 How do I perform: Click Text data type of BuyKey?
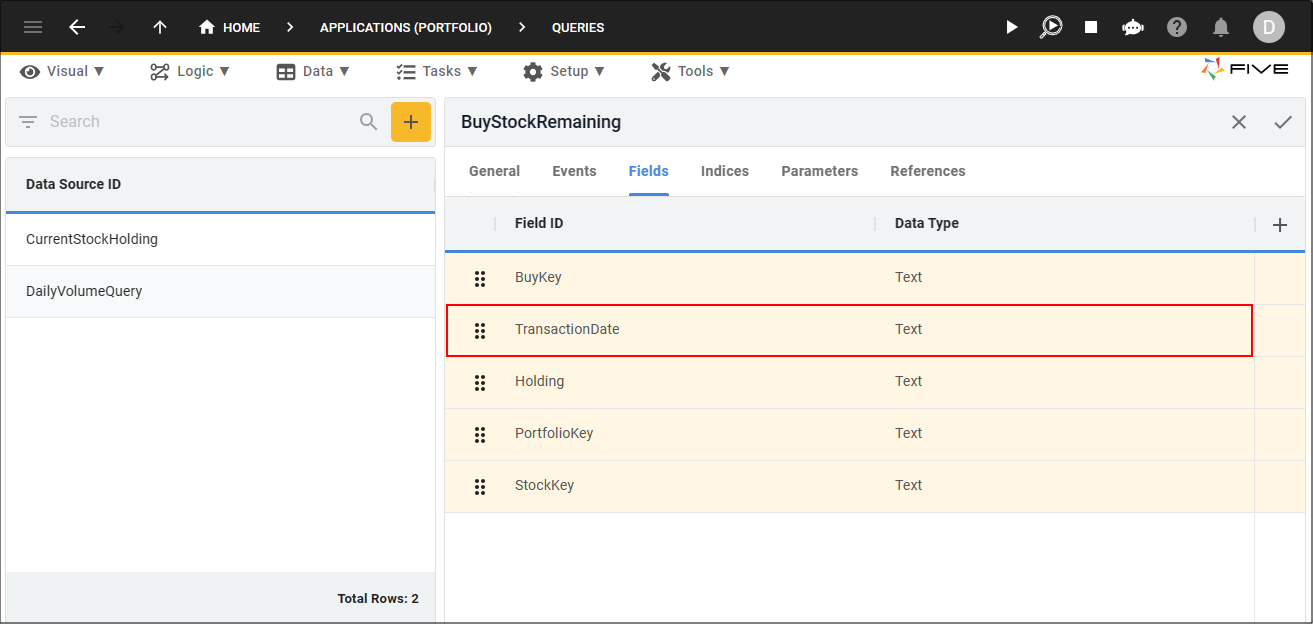coord(908,277)
